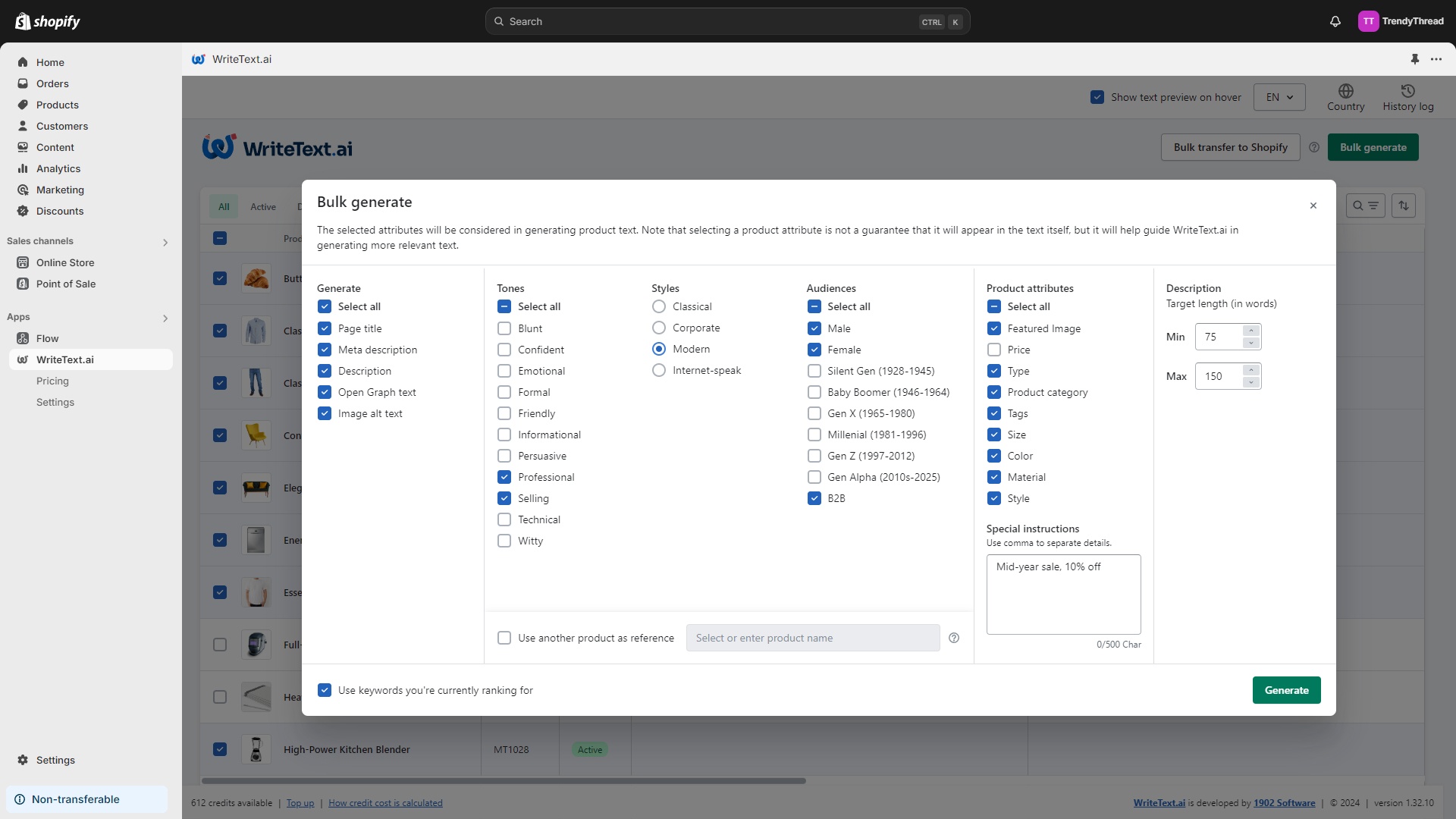Enable the Friendly tone checkbox

(504, 413)
